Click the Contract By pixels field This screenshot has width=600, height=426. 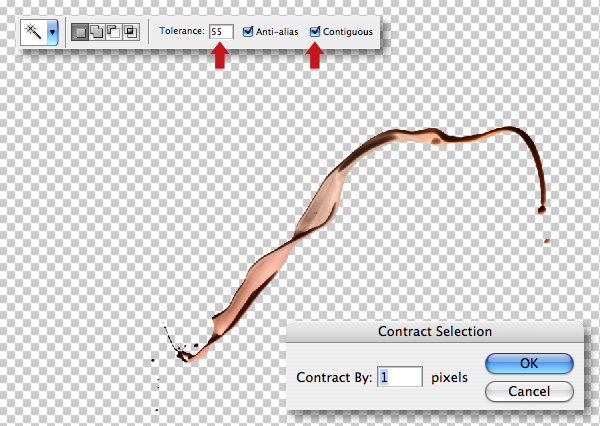click(x=400, y=377)
